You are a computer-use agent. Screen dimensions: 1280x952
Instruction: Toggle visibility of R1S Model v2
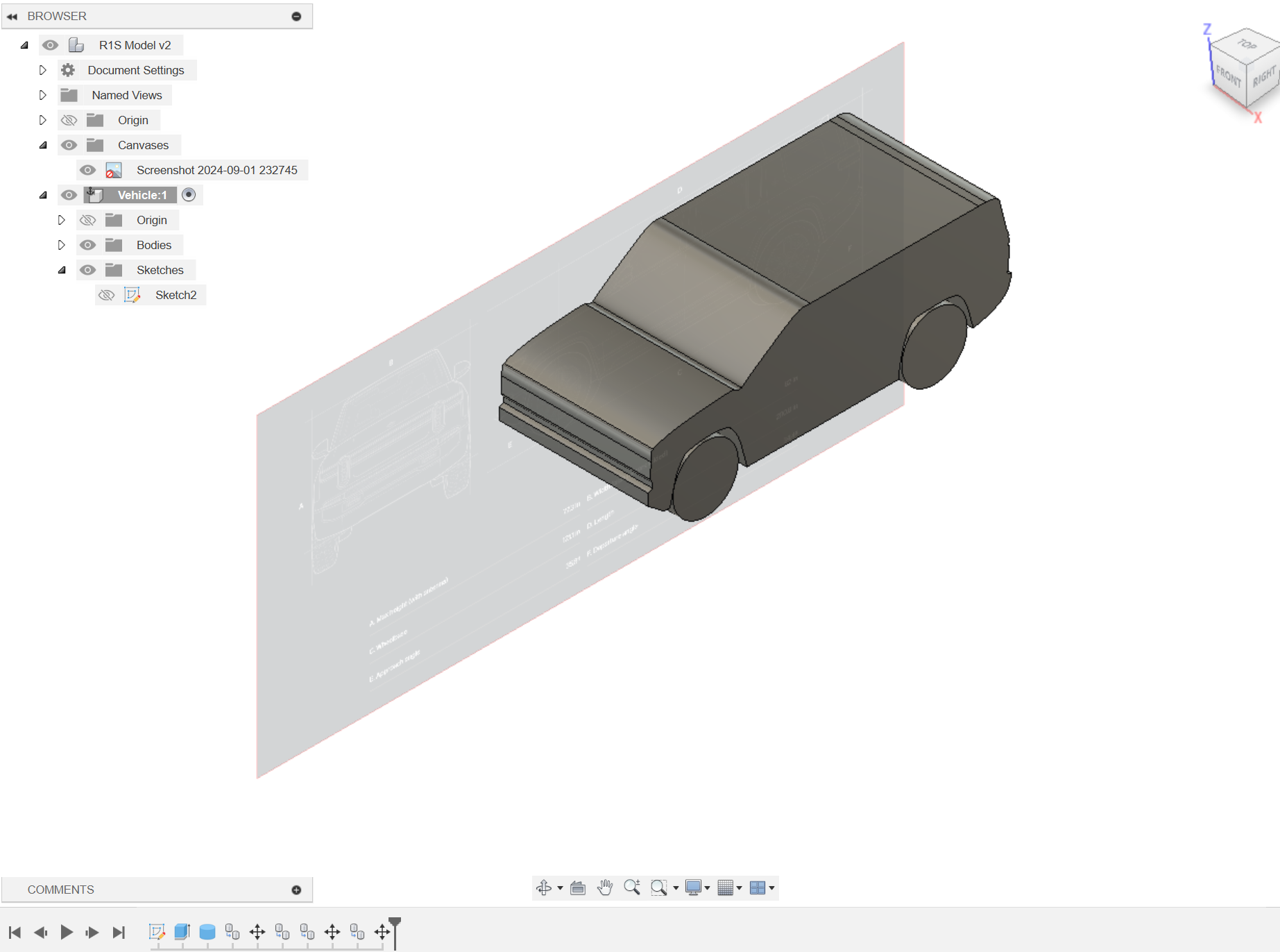tap(50, 45)
